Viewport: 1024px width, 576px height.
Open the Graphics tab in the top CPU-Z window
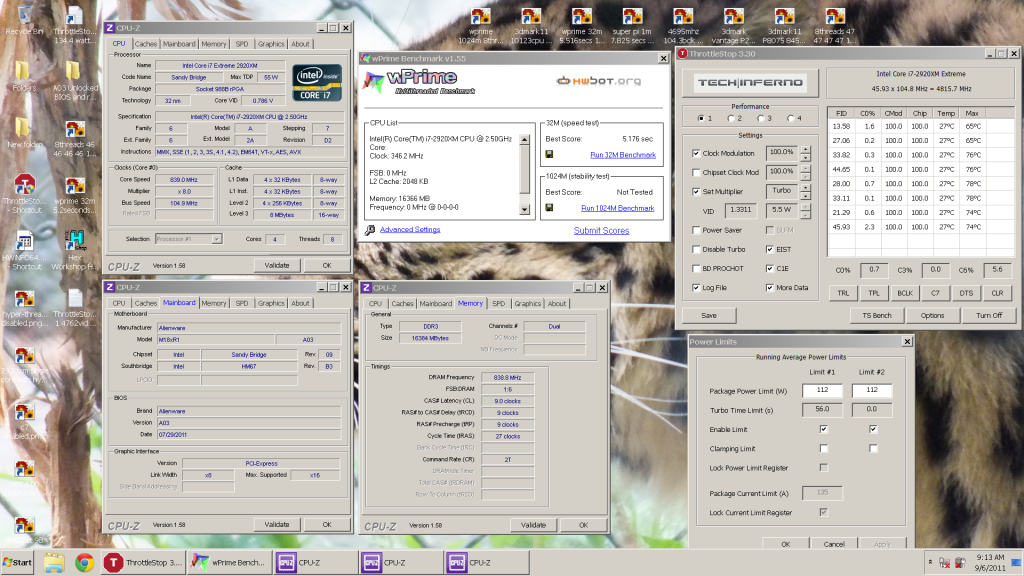271,44
